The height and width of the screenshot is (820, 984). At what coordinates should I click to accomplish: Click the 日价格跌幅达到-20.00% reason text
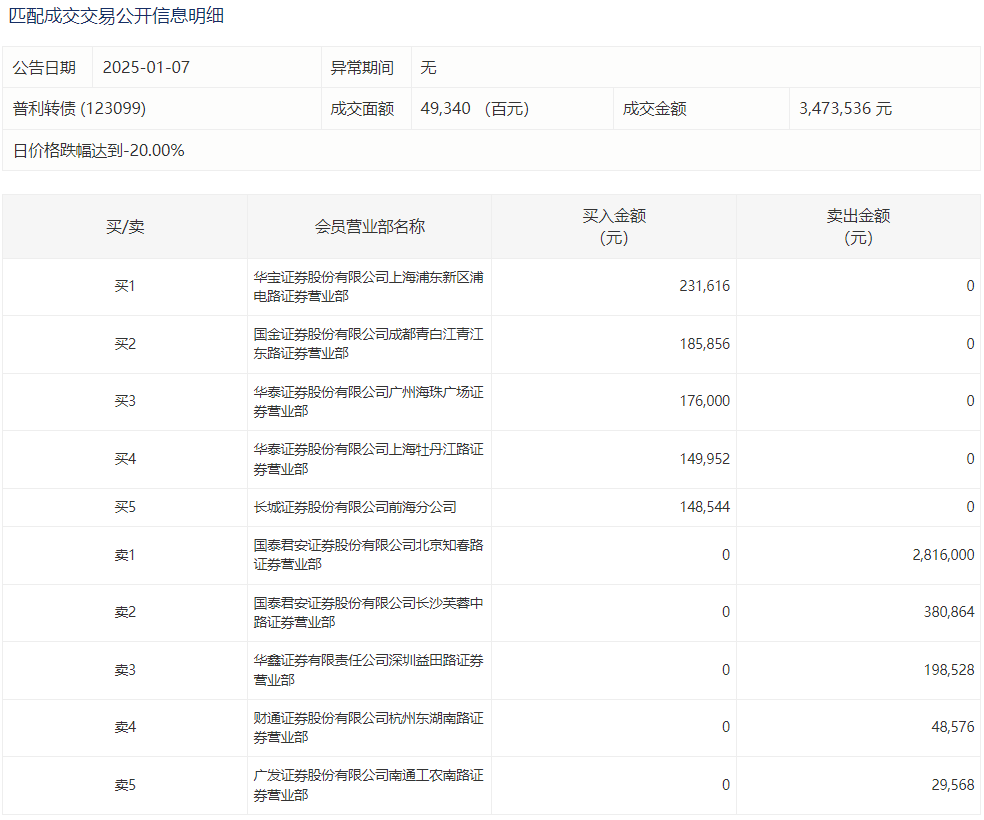99,151
